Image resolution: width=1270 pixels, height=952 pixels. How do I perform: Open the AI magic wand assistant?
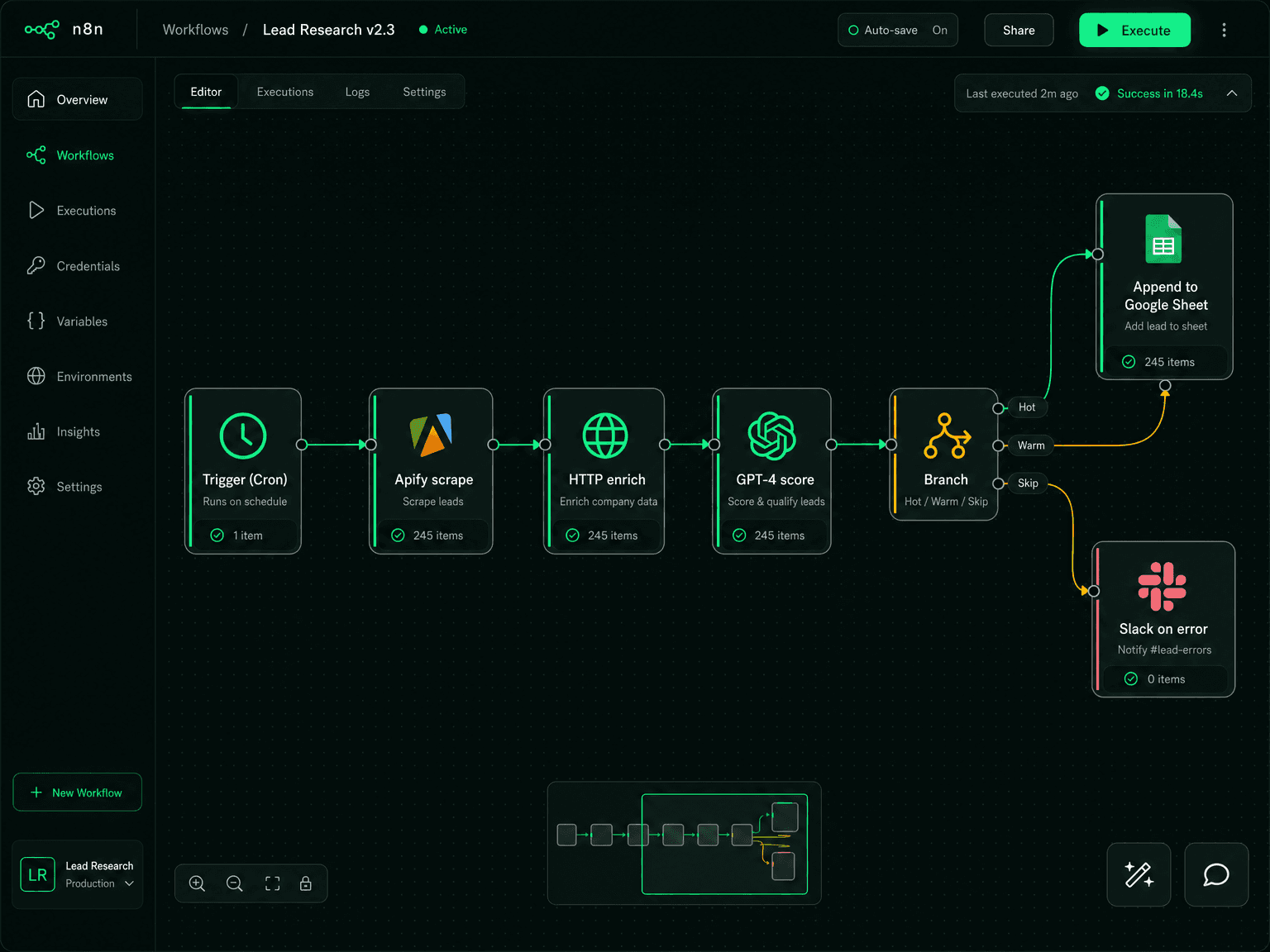coord(1139,874)
